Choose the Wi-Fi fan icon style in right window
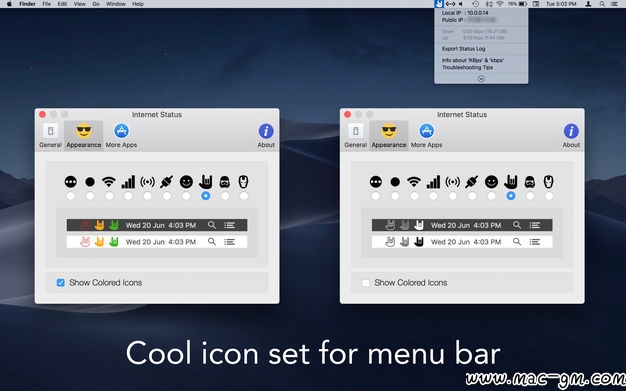This screenshot has height=391, width=626. click(414, 182)
